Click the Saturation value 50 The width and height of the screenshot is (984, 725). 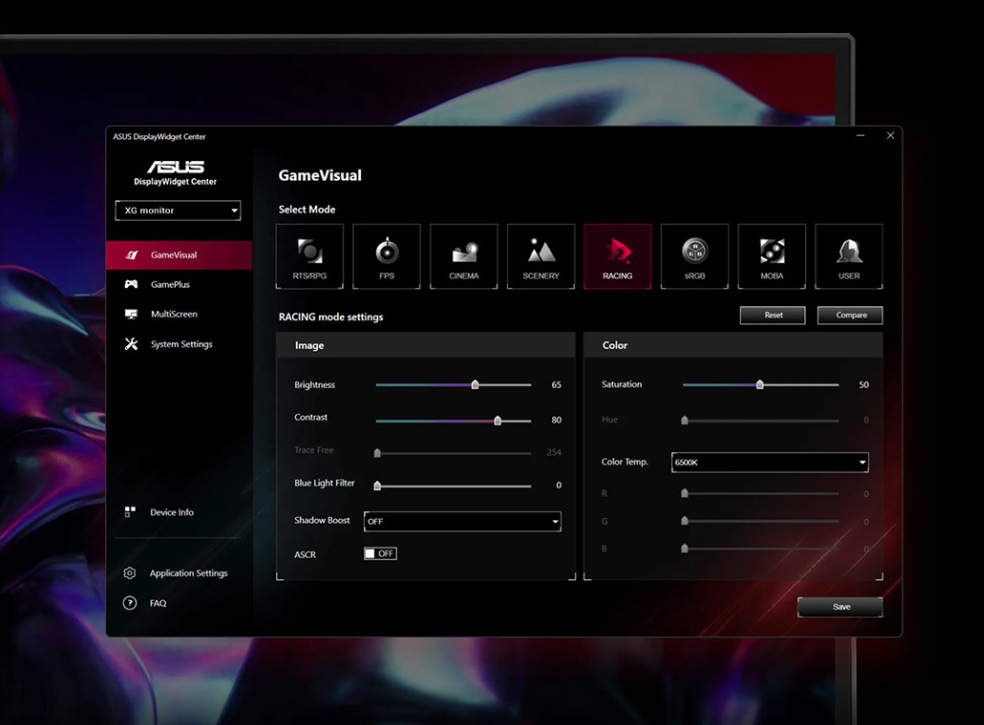tap(864, 385)
